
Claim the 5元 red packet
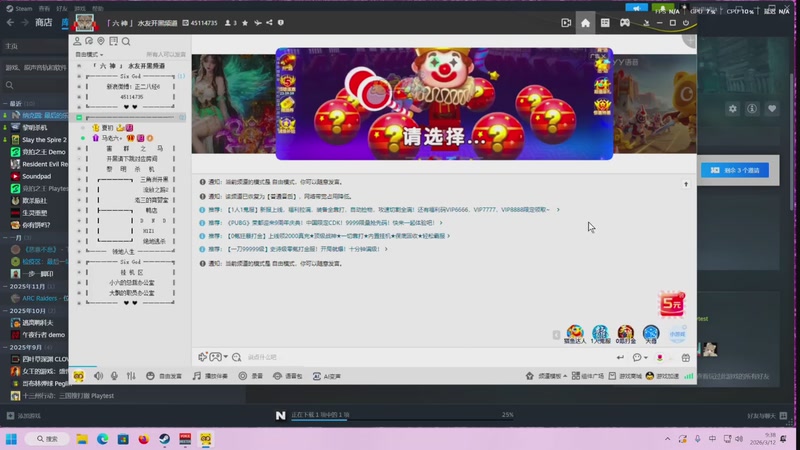point(672,304)
